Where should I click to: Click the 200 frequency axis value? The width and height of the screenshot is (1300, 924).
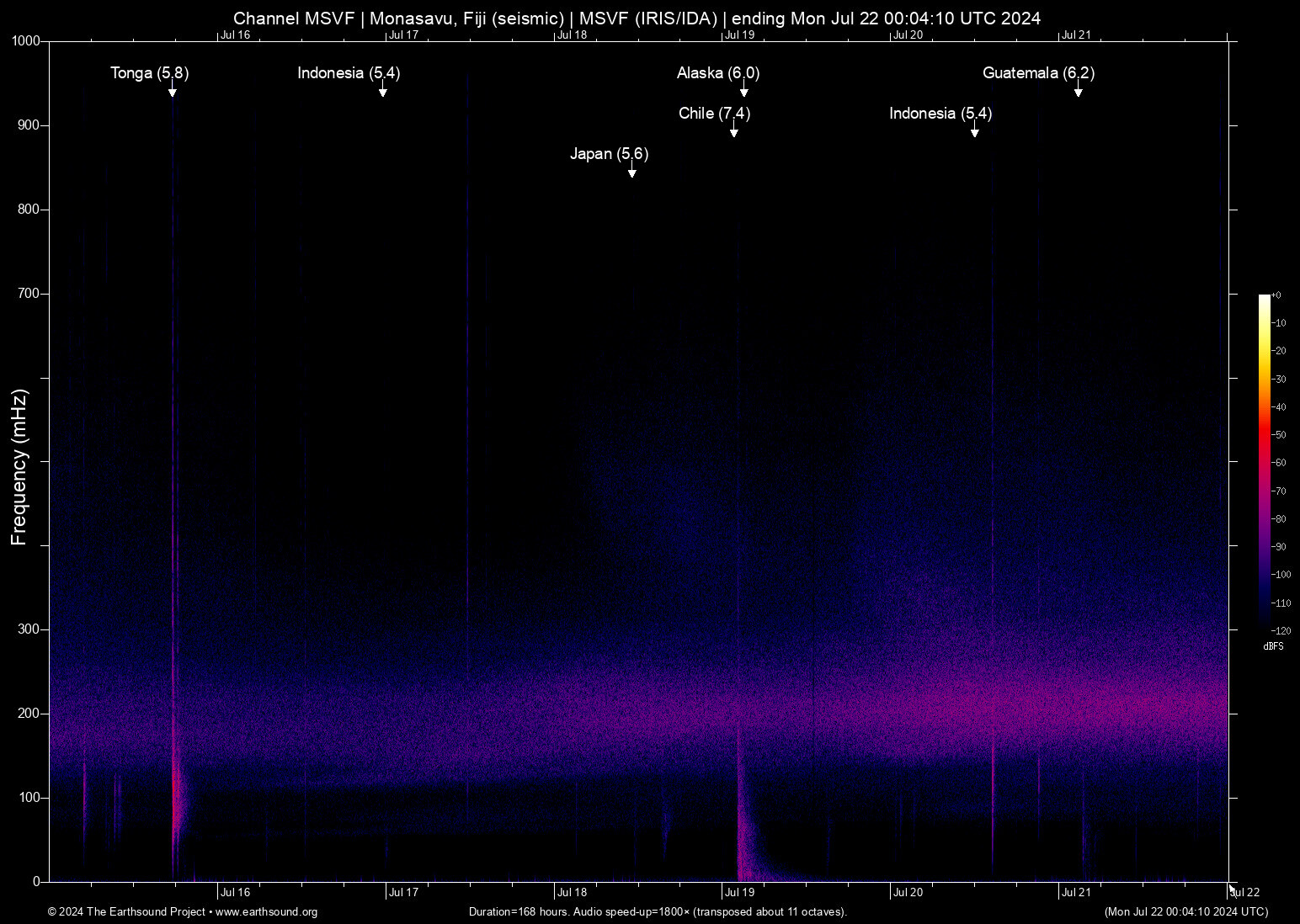point(29,714)
